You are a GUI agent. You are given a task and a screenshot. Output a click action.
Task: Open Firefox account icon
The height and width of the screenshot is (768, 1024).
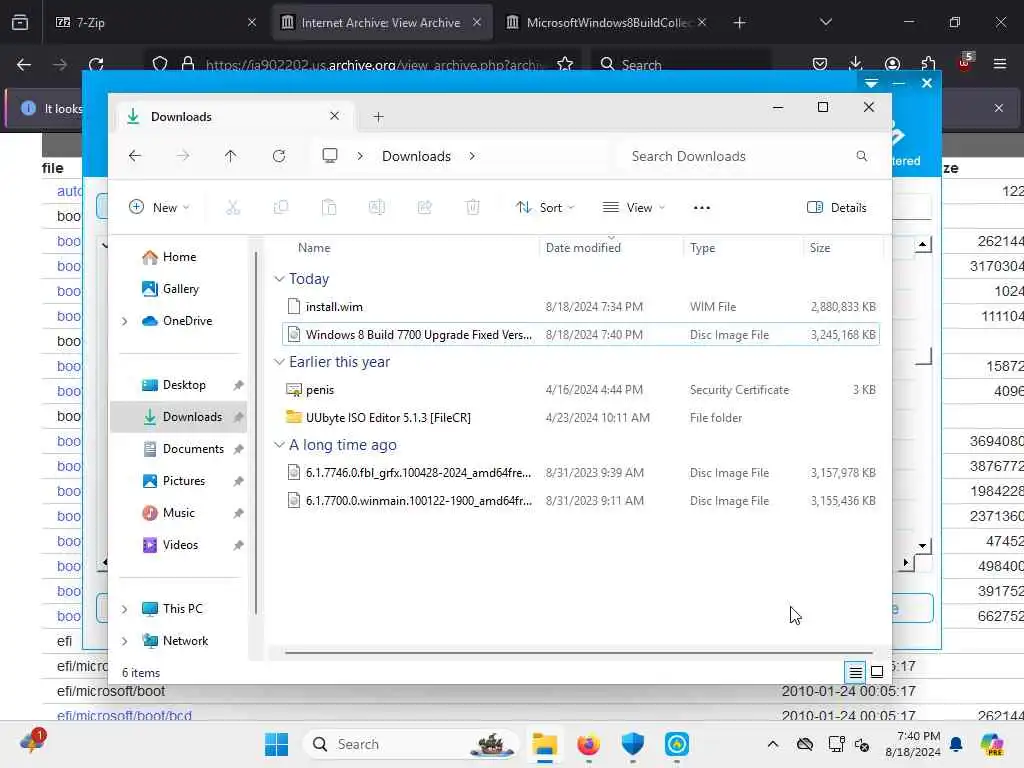[892, 64]
